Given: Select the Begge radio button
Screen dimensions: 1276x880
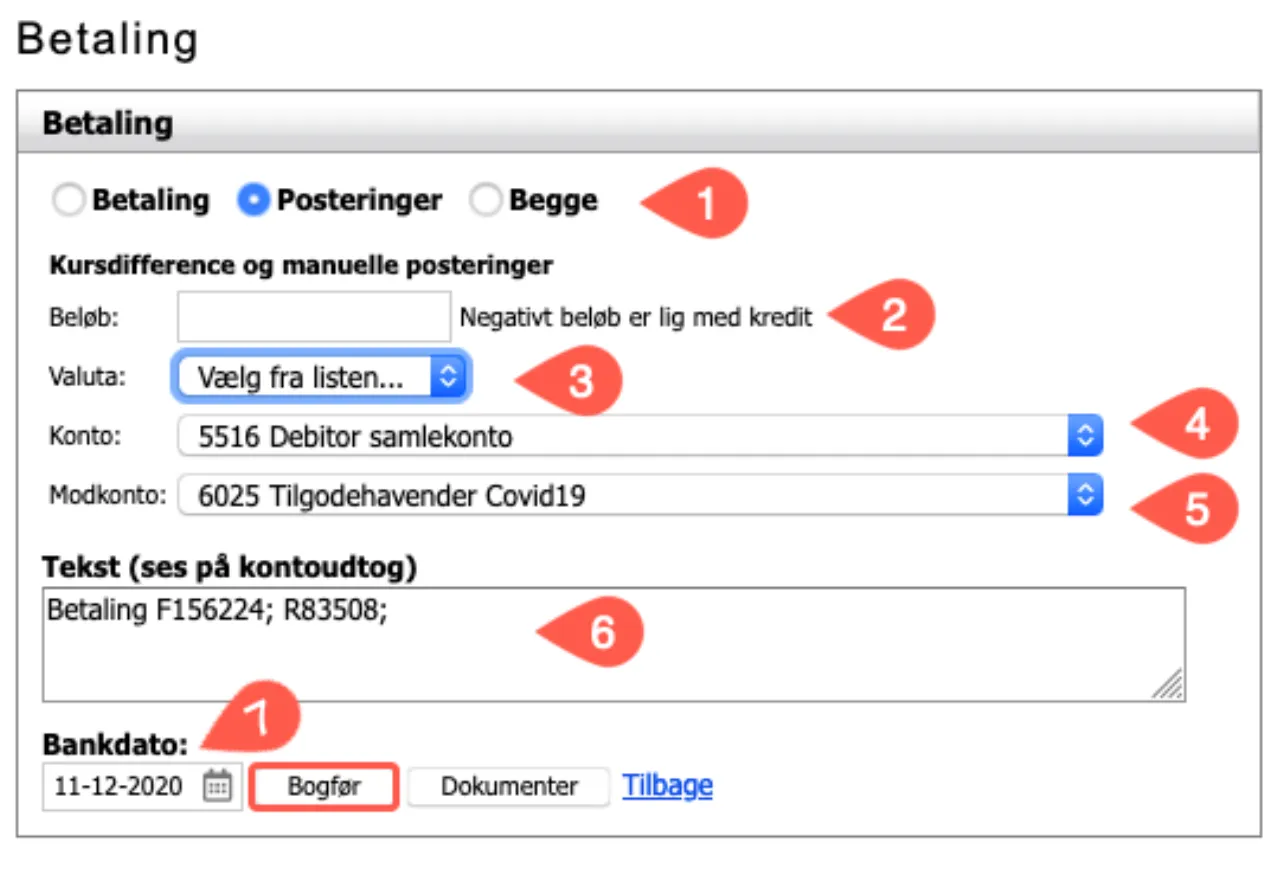Looking at the screenshot, I should (x=486, y=199).
